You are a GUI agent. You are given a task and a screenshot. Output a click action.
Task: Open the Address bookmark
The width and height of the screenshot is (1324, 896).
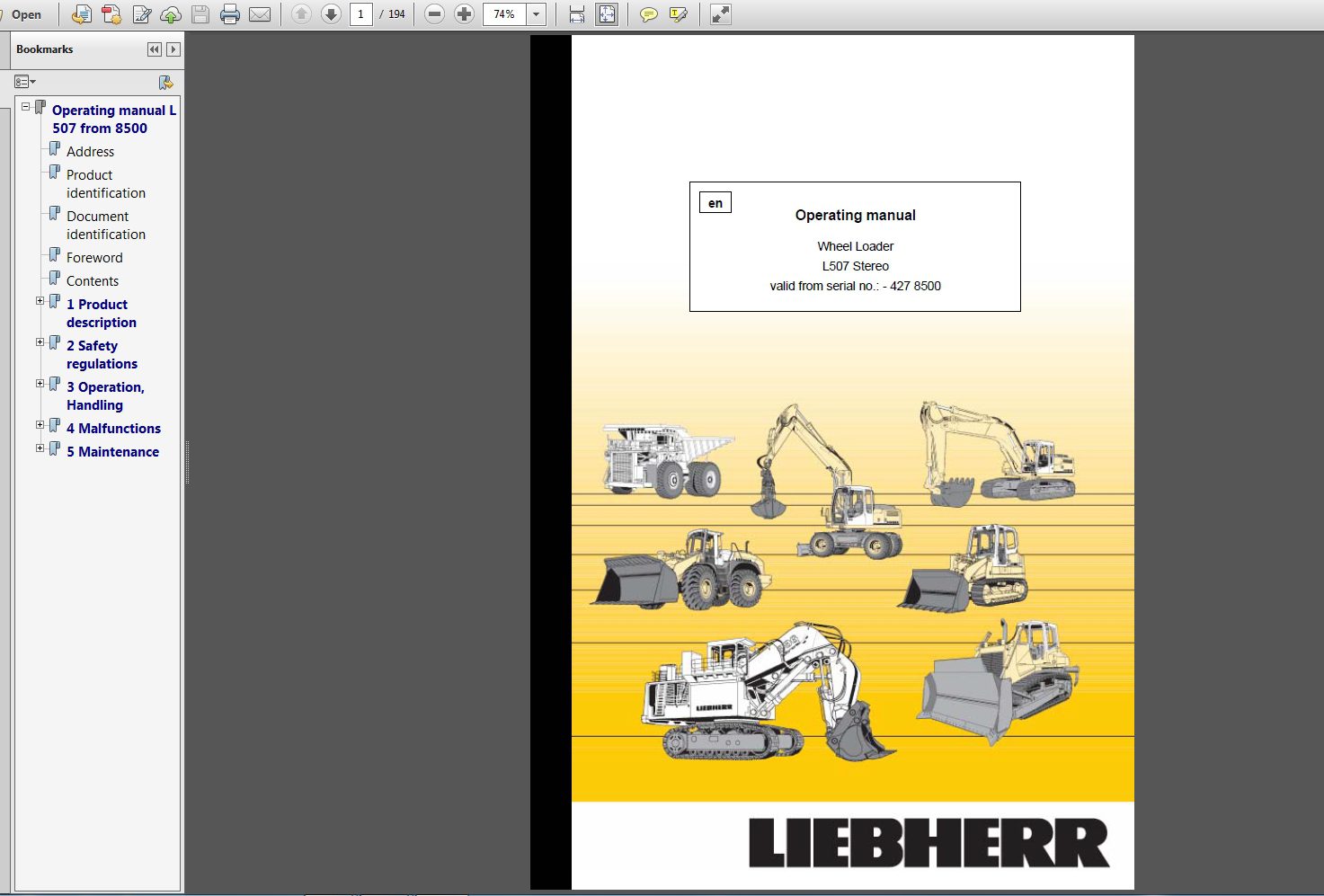click(x=90, y=151)
